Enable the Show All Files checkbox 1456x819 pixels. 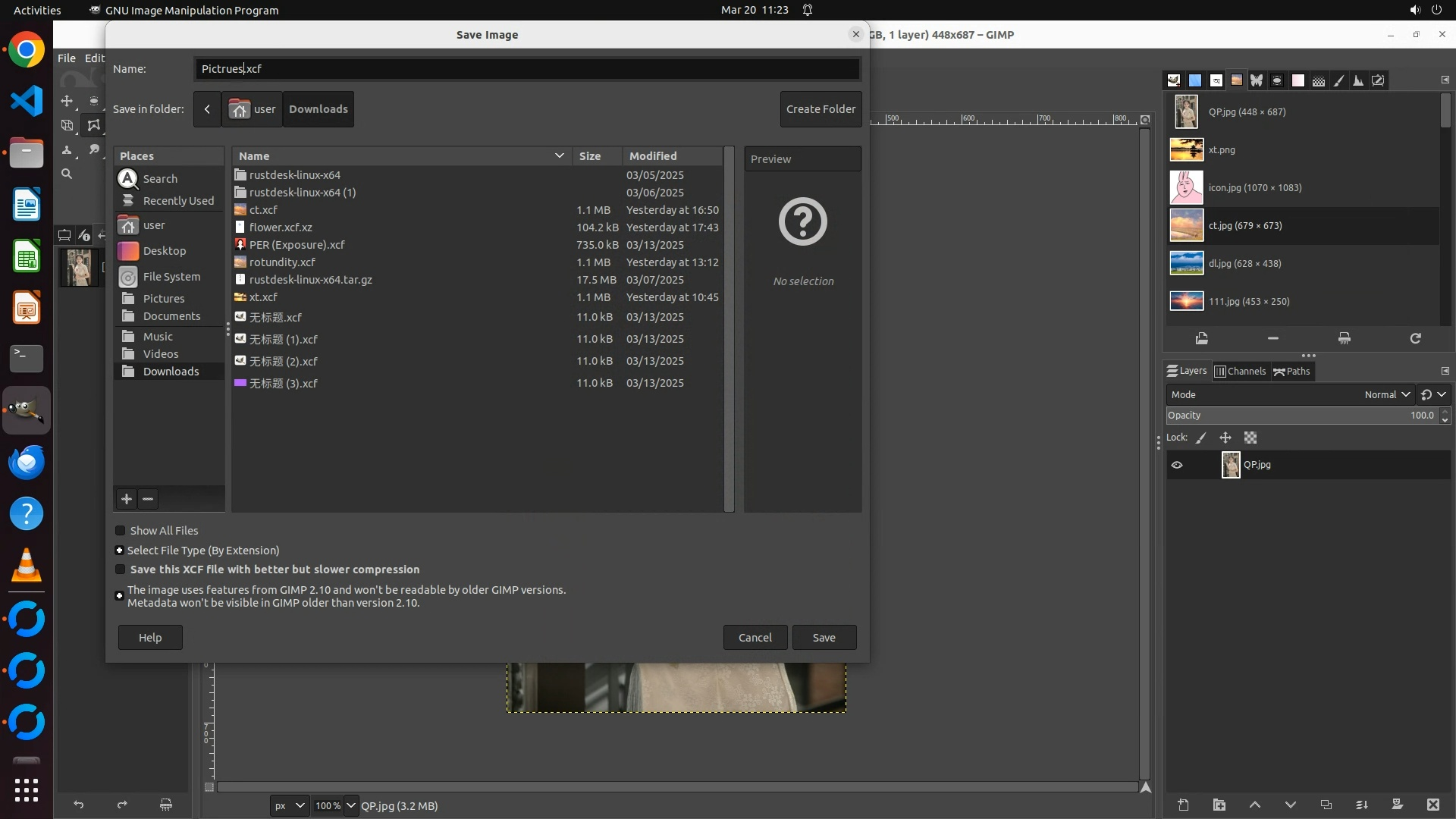[x=121, y=531]
